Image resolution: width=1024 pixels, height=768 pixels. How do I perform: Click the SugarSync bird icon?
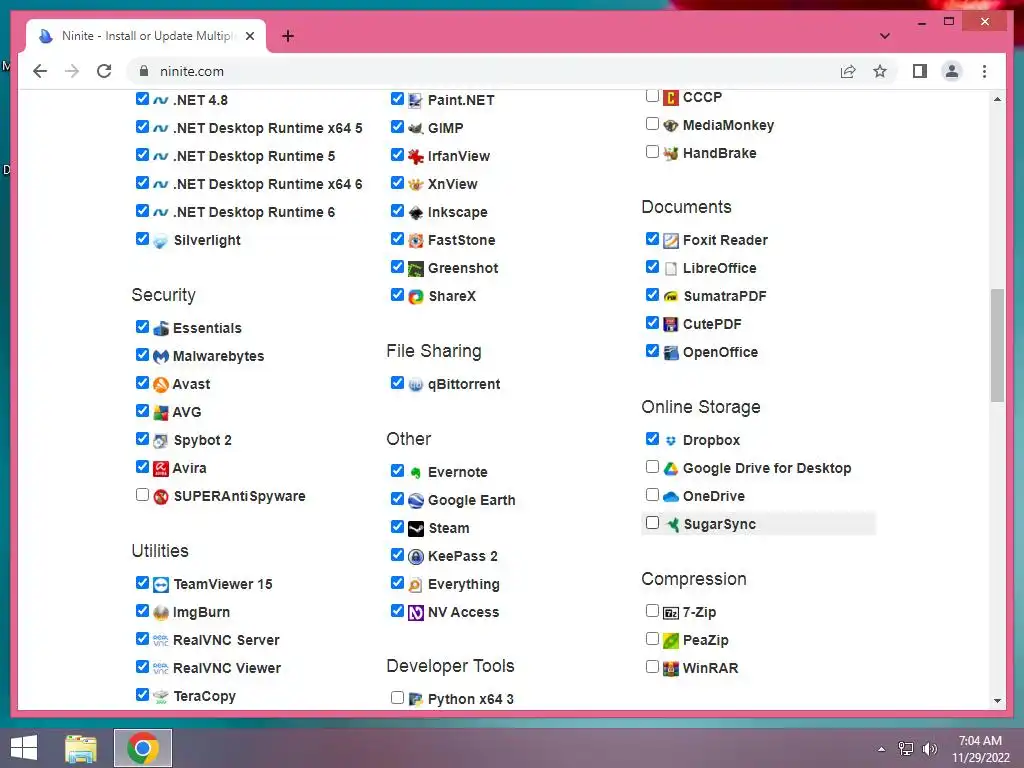tap(671, 524)
